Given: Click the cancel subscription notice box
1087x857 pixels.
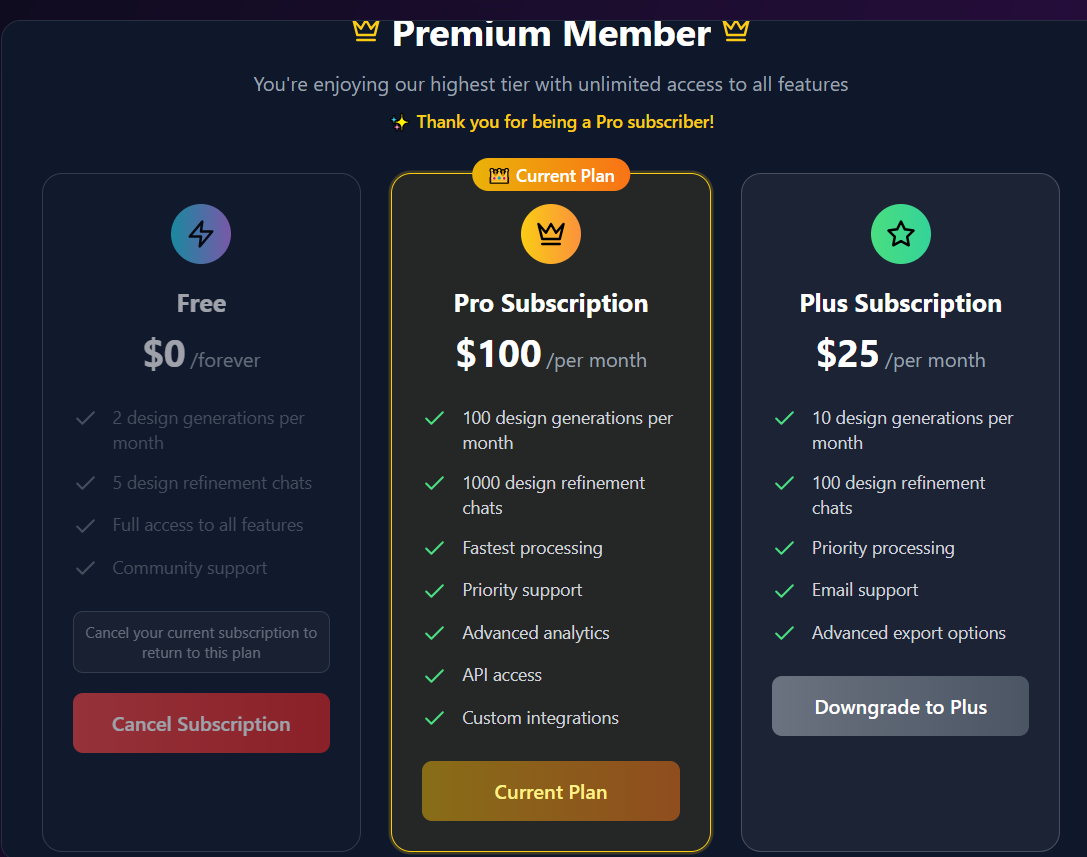Looking at the screenshot, I should (x=201, y=642).
